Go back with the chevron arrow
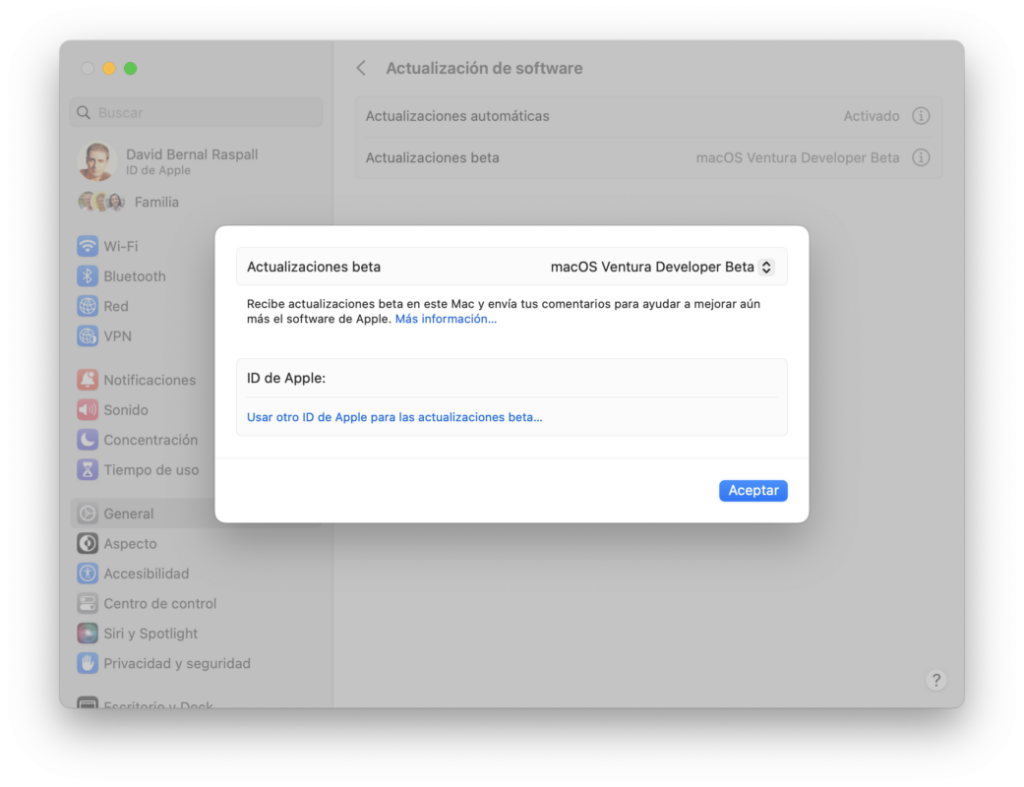This screenshot has width=1024, height=787. click(x=361, y=68)
